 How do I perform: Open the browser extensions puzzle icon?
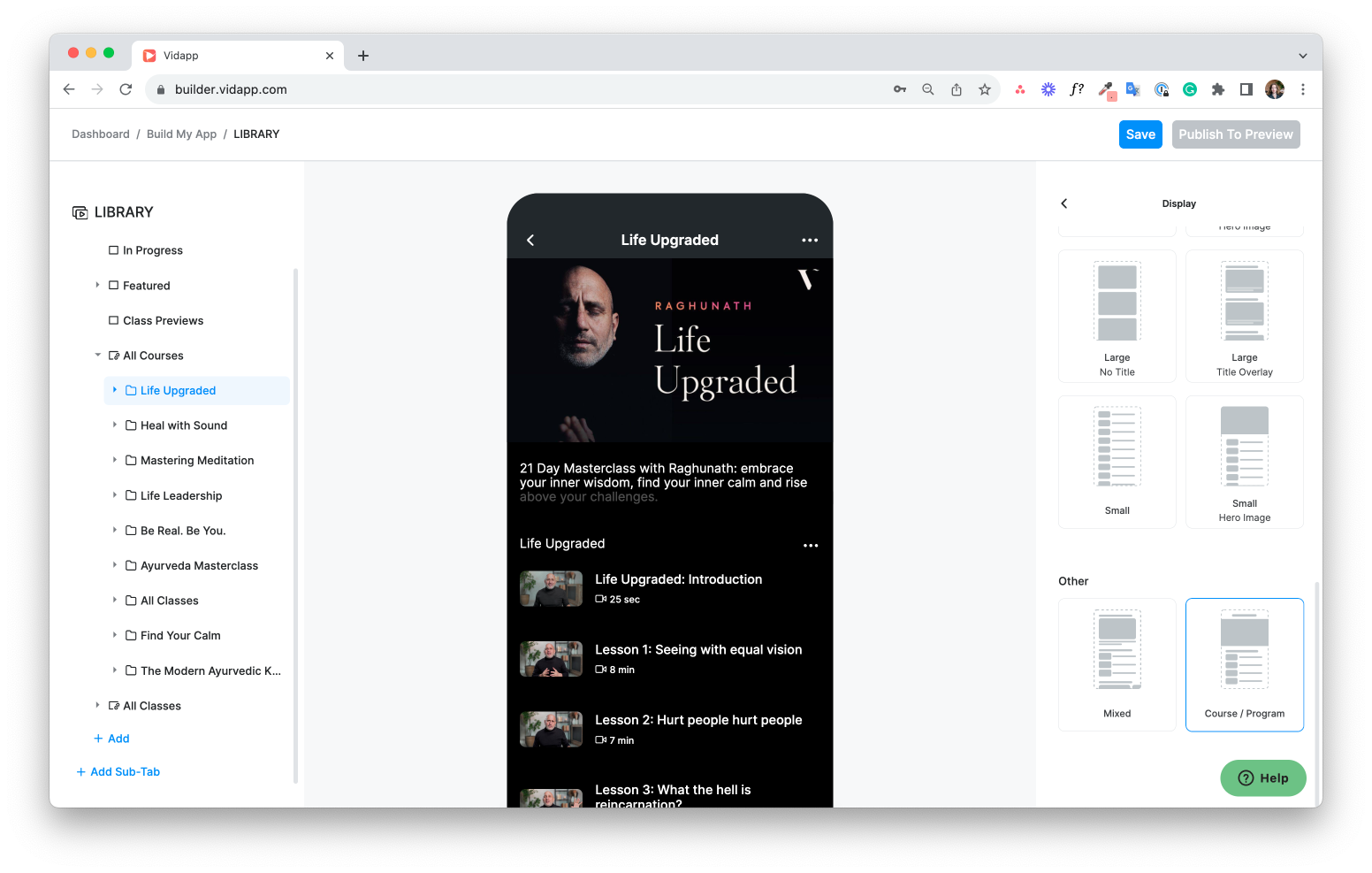point(1218,89)
